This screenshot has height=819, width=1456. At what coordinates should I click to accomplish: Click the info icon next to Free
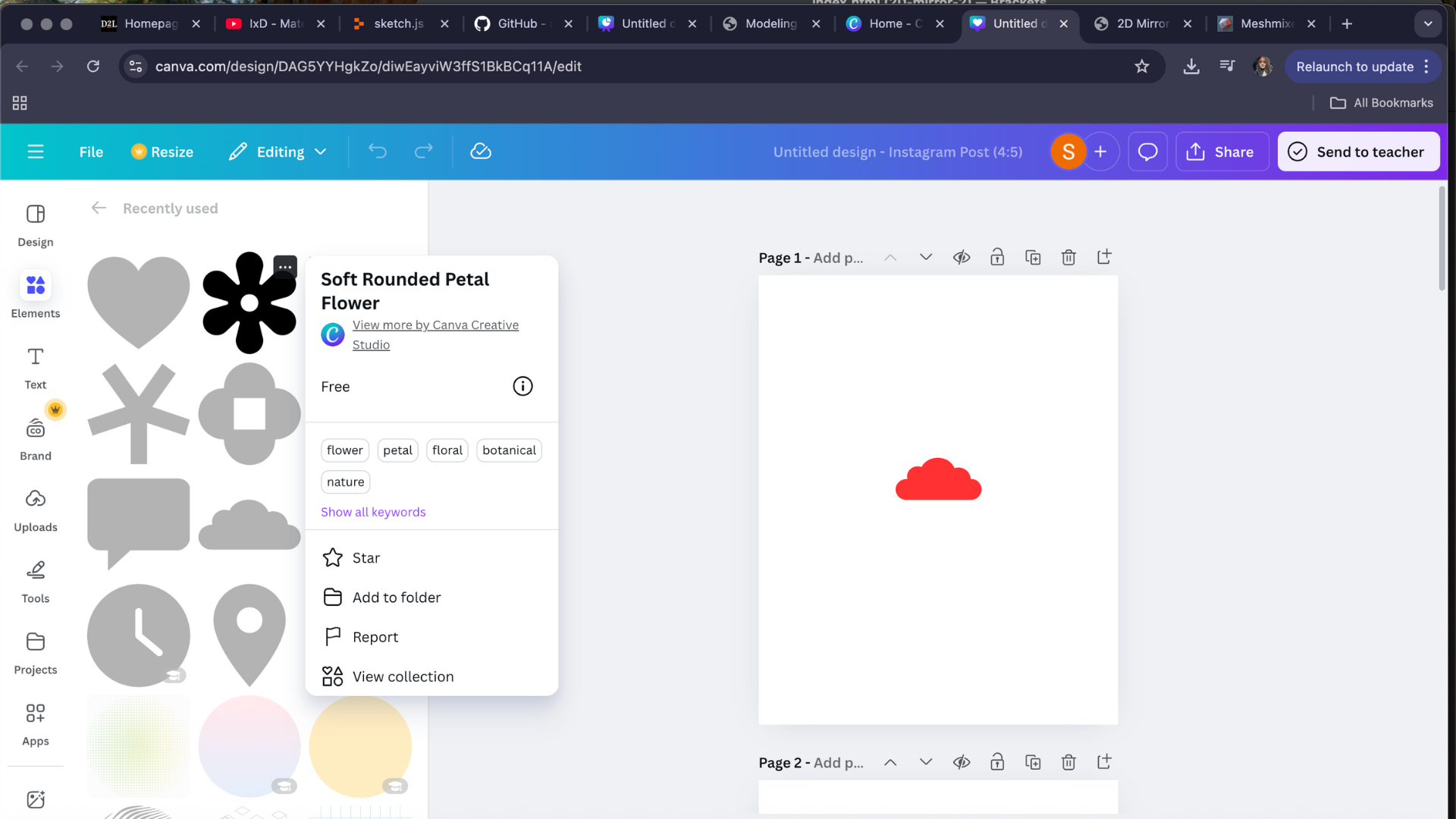(522, 386)
